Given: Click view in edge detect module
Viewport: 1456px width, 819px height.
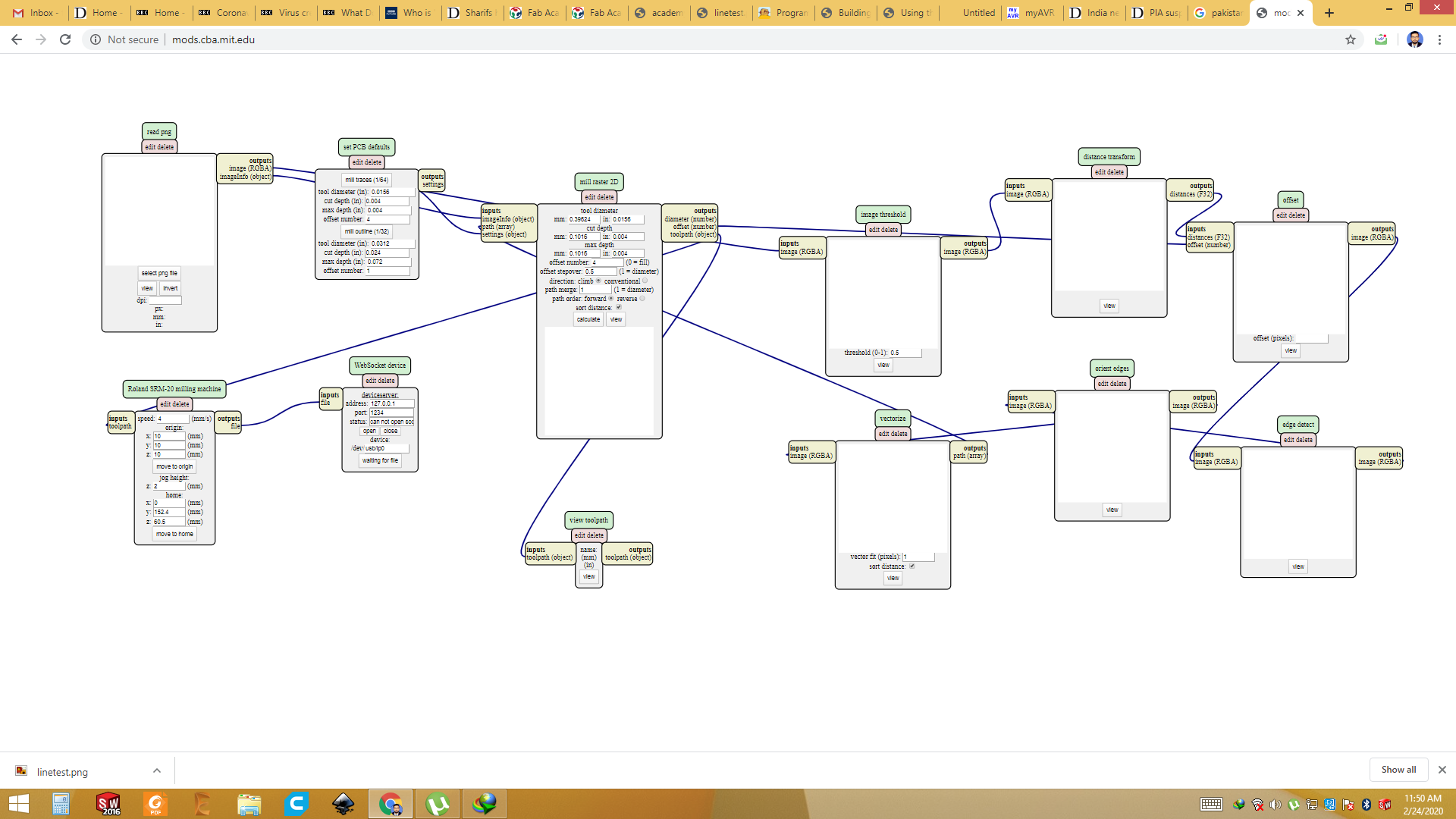Looking at the screenshot, I should (x=1298, y=566).
